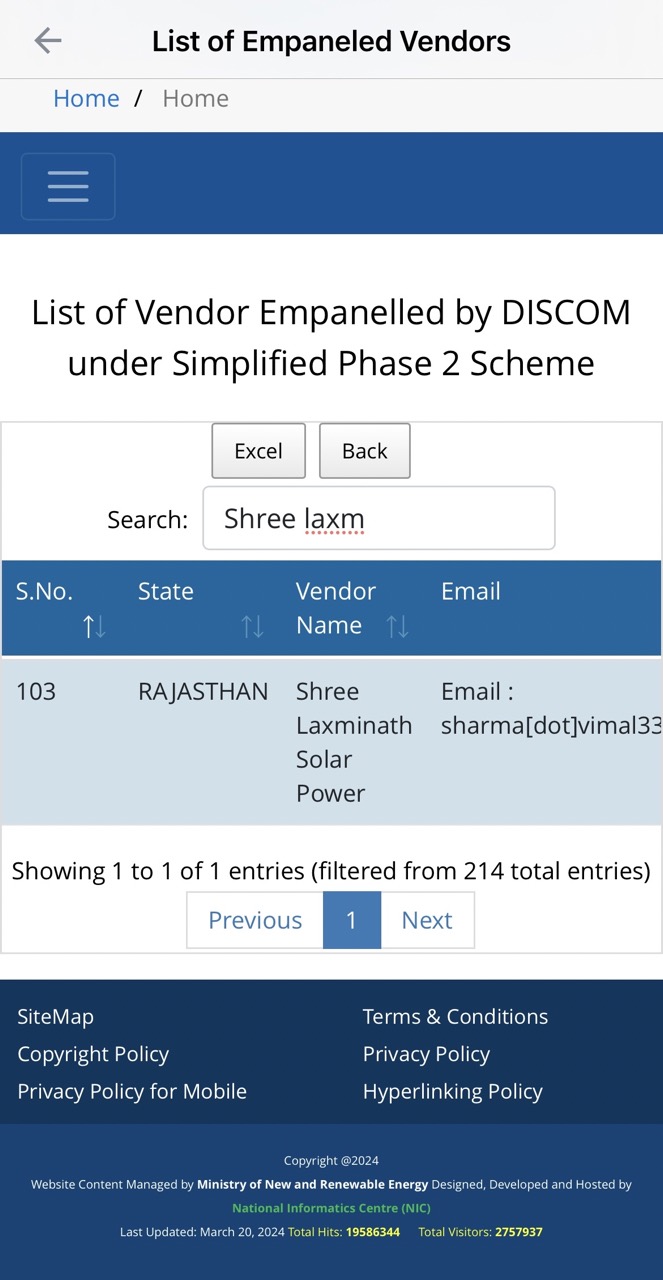Open the Terms & Conditions link
This screenshot has width=663, height=1280.
click(x=455, y=1016)
